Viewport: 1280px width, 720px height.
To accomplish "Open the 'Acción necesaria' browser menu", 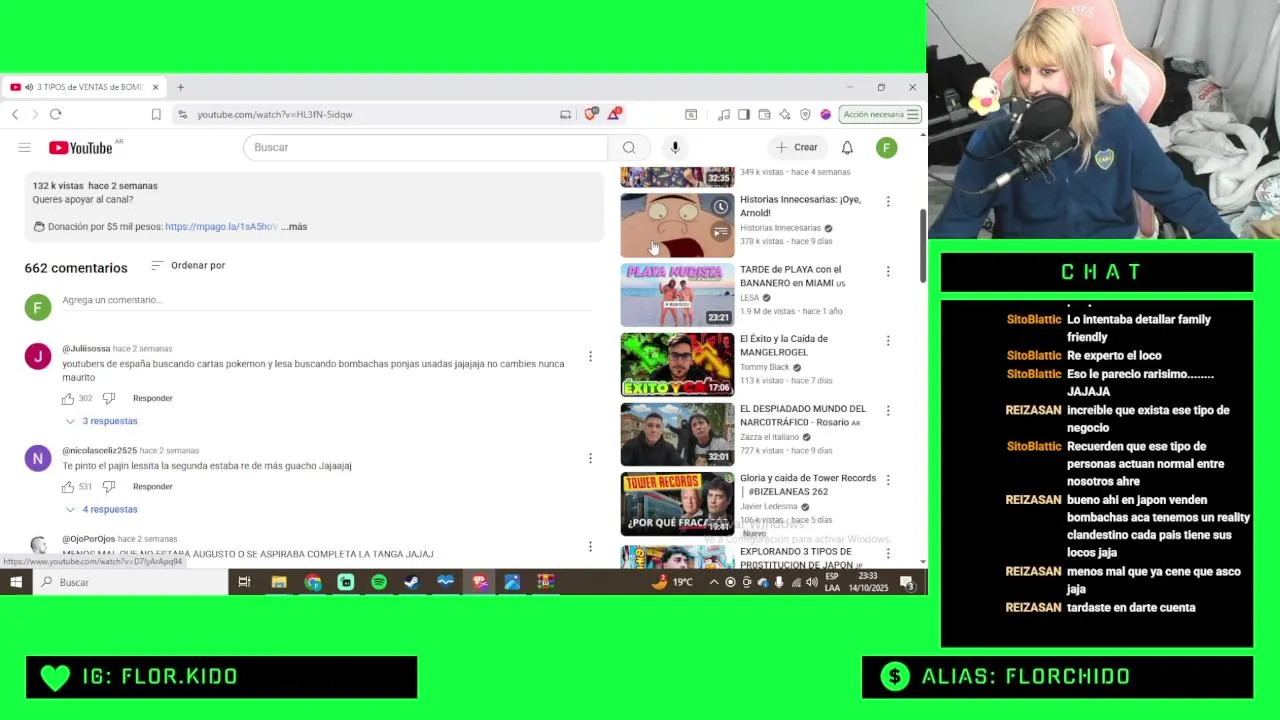I will point(880,114).
